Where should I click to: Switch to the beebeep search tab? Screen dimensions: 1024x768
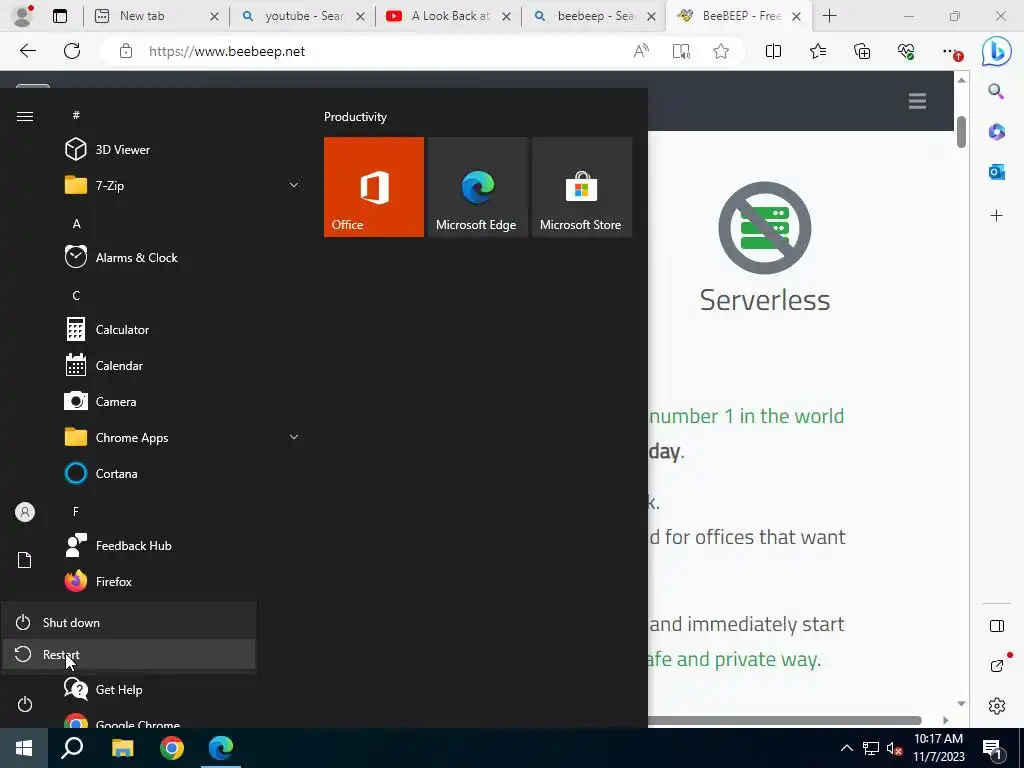click(x=594, y=16)
